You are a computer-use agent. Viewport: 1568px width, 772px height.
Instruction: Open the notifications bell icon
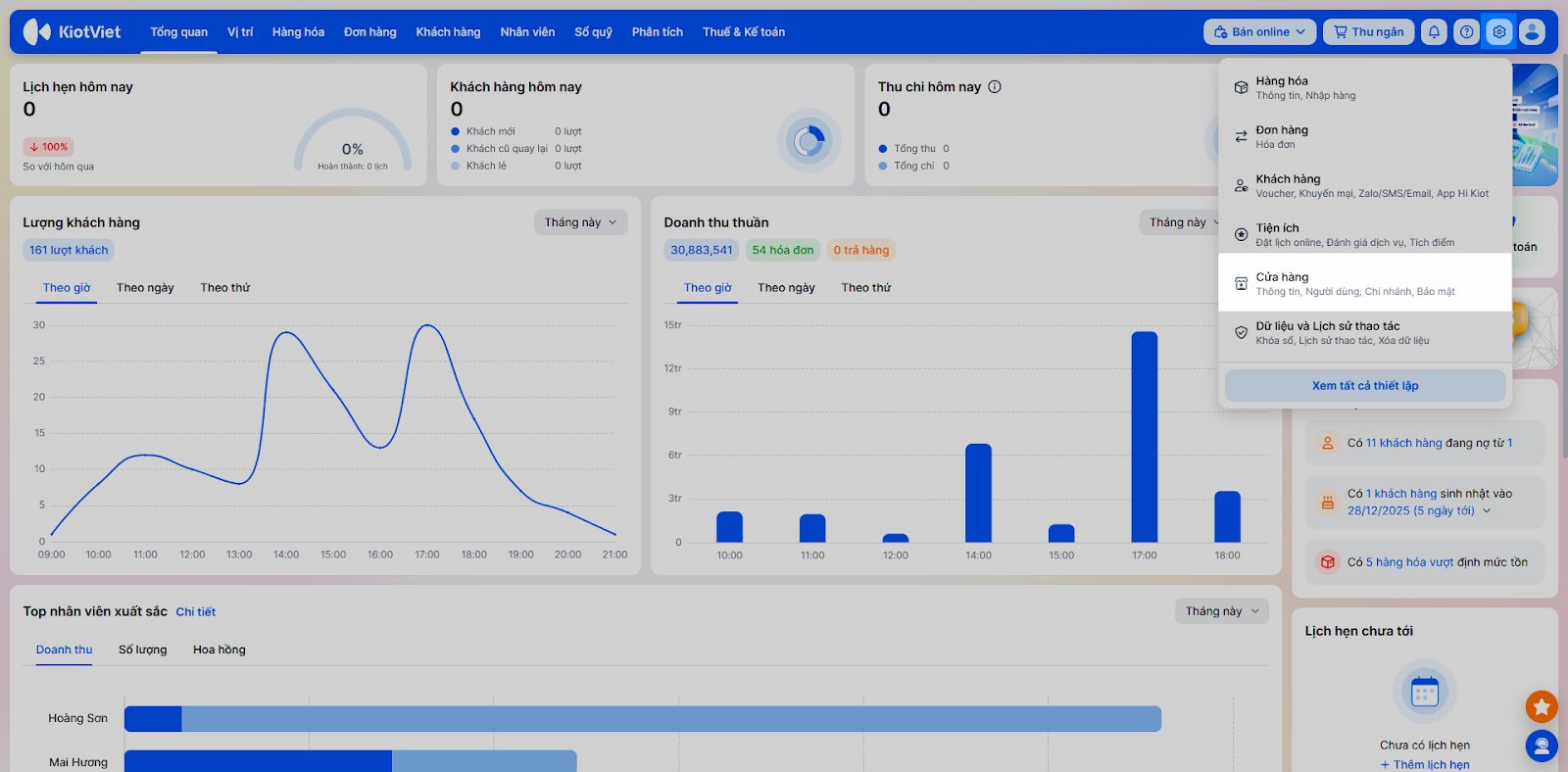pos(1434,32)
